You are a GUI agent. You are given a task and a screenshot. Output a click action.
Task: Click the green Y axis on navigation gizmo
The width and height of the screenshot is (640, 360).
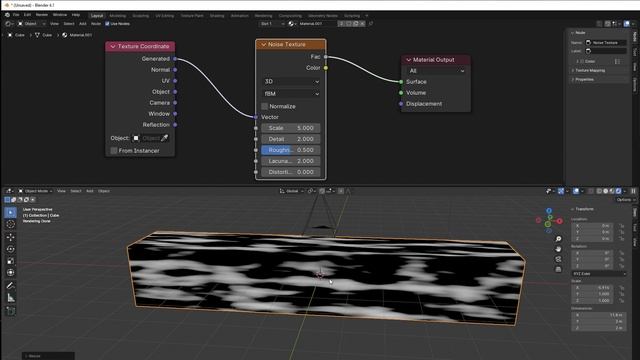coord(548,224)
